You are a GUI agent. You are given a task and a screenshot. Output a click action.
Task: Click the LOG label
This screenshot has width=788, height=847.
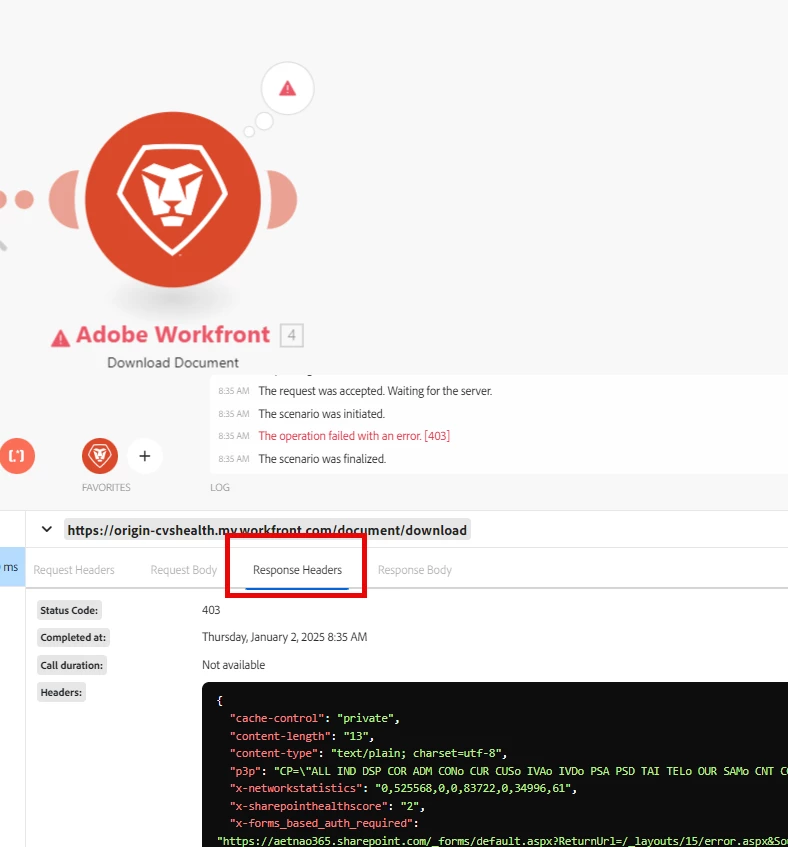click(x=220, y=487)
